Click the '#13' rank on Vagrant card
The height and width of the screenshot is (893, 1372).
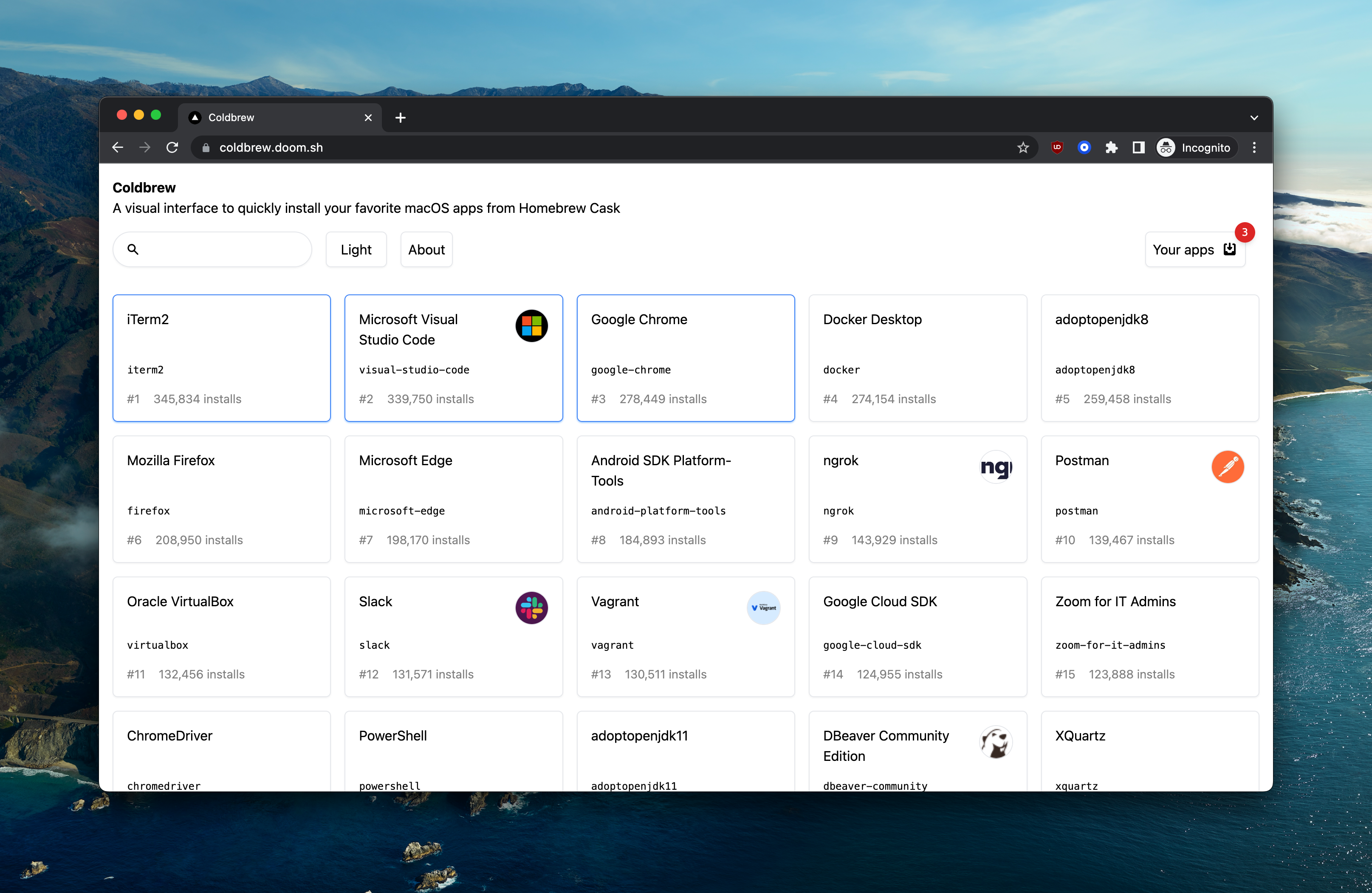(601, 675)
